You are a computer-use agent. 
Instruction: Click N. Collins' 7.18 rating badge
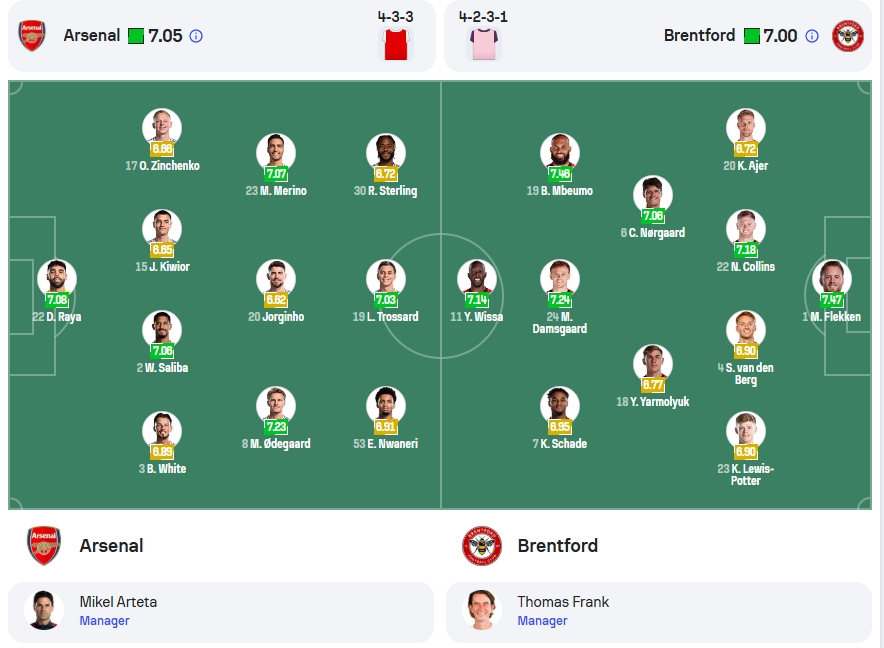[x=745, y=250]
